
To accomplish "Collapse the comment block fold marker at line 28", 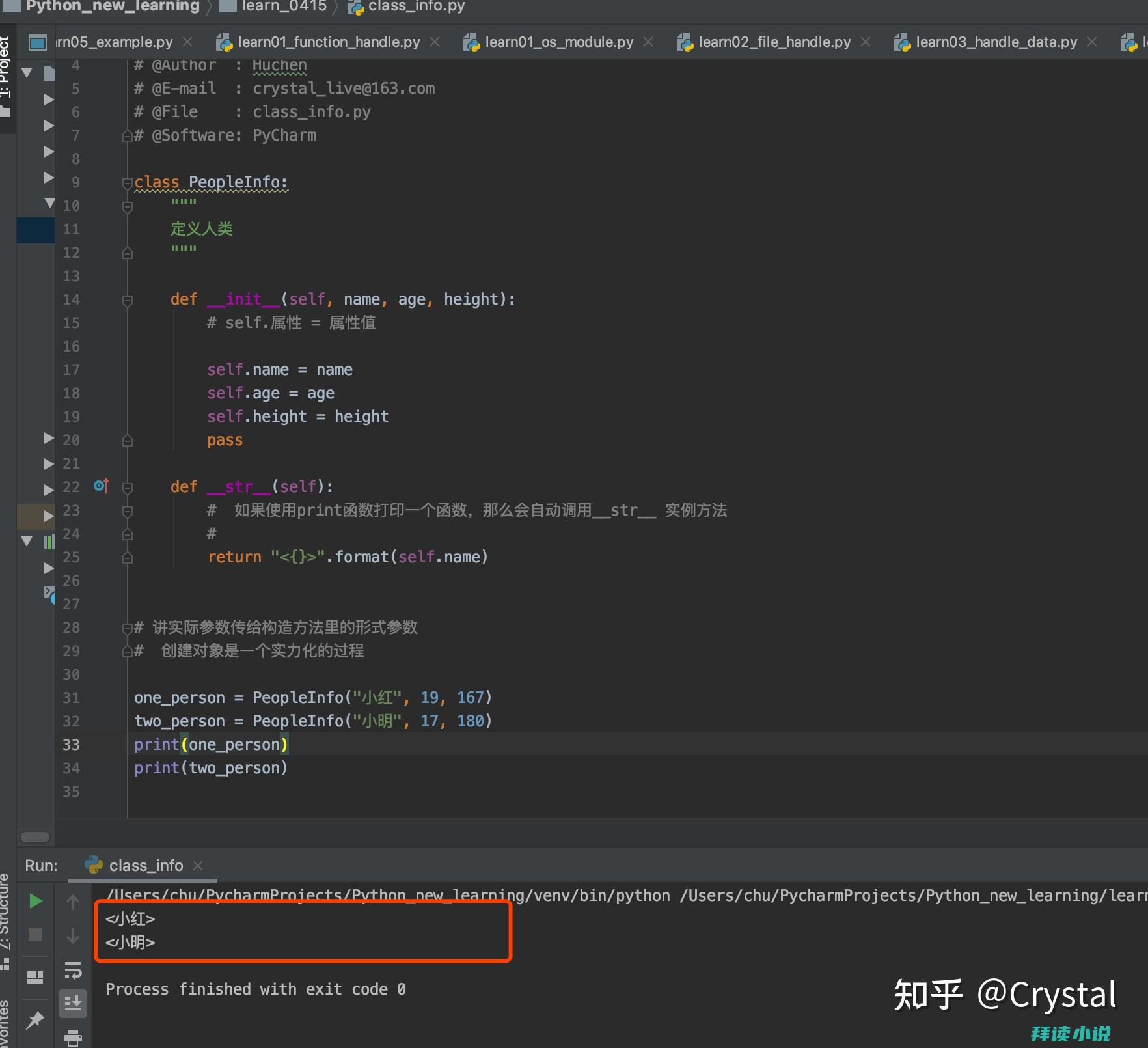I will (128, 628).
